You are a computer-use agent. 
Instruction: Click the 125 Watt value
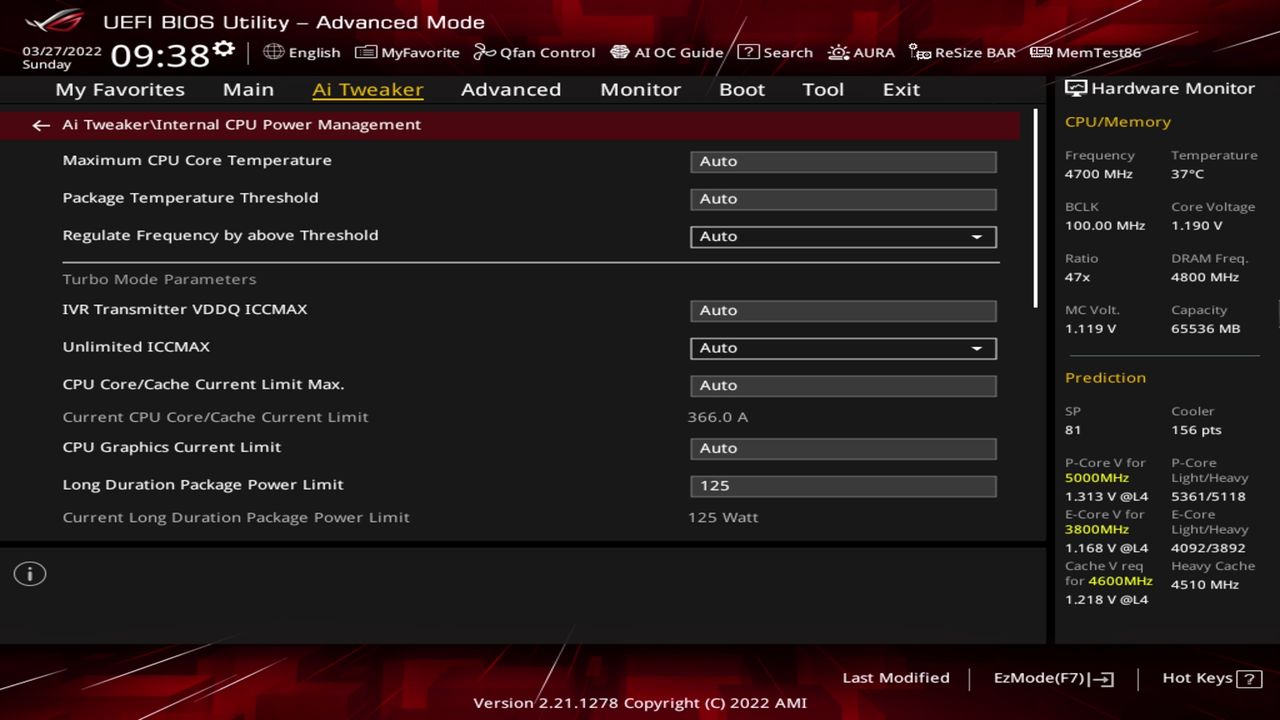[x=723, y=518]
